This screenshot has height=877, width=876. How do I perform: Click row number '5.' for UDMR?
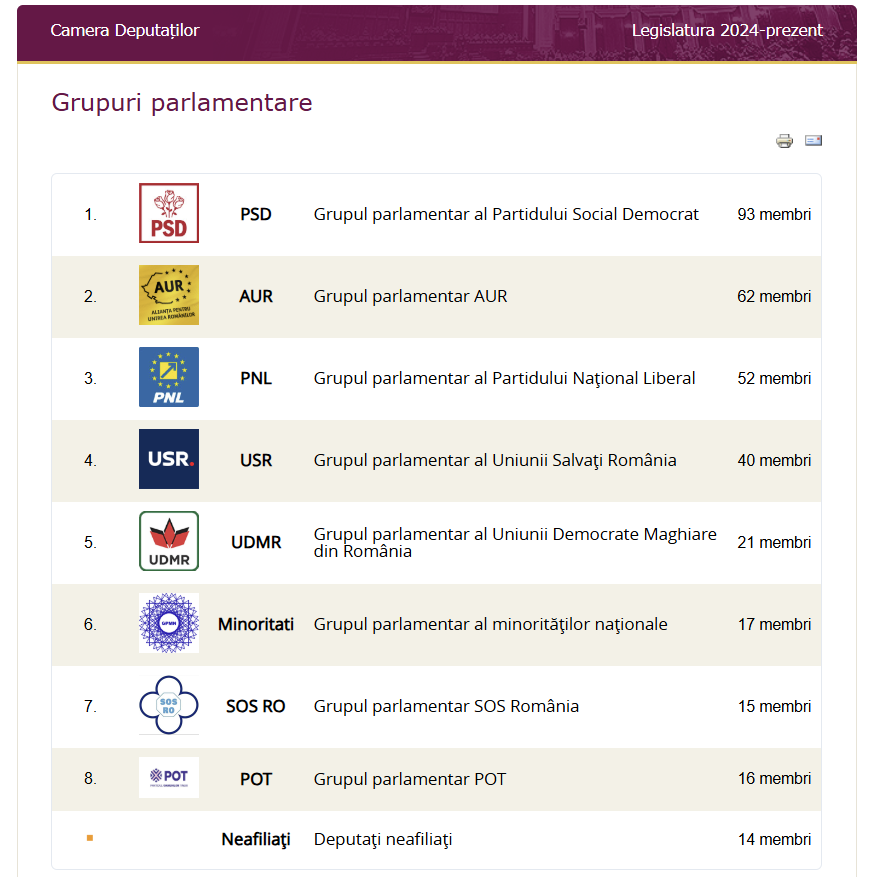[90, 542]
